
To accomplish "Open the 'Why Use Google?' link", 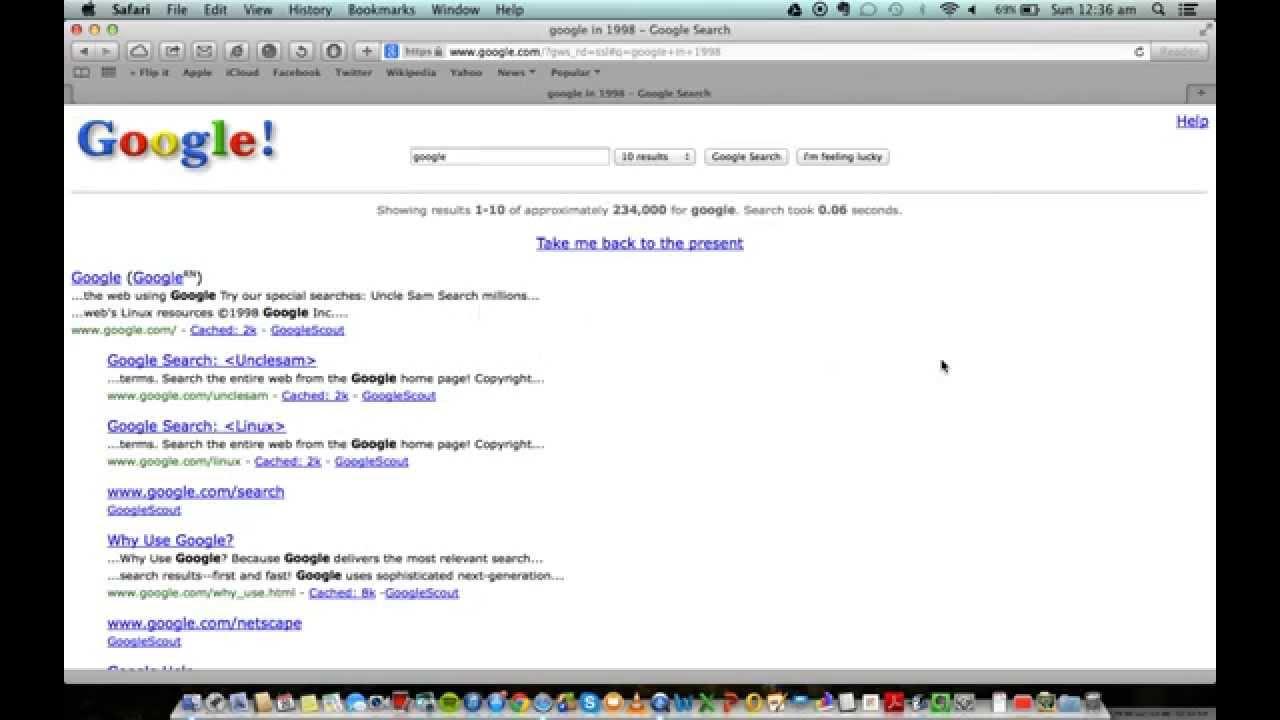I will (x=170, y=541).
